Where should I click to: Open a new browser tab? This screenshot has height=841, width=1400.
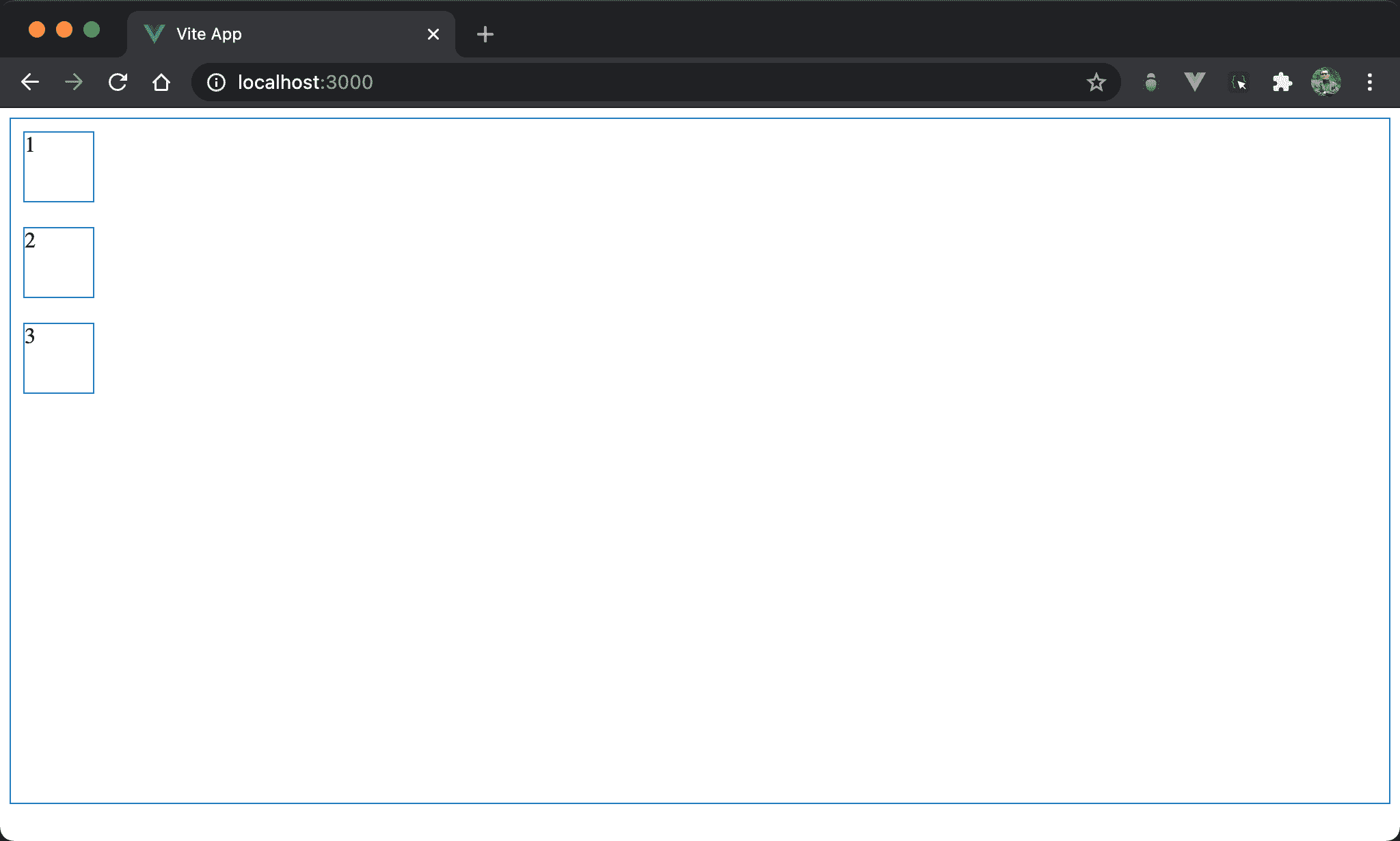coord(485,34)
